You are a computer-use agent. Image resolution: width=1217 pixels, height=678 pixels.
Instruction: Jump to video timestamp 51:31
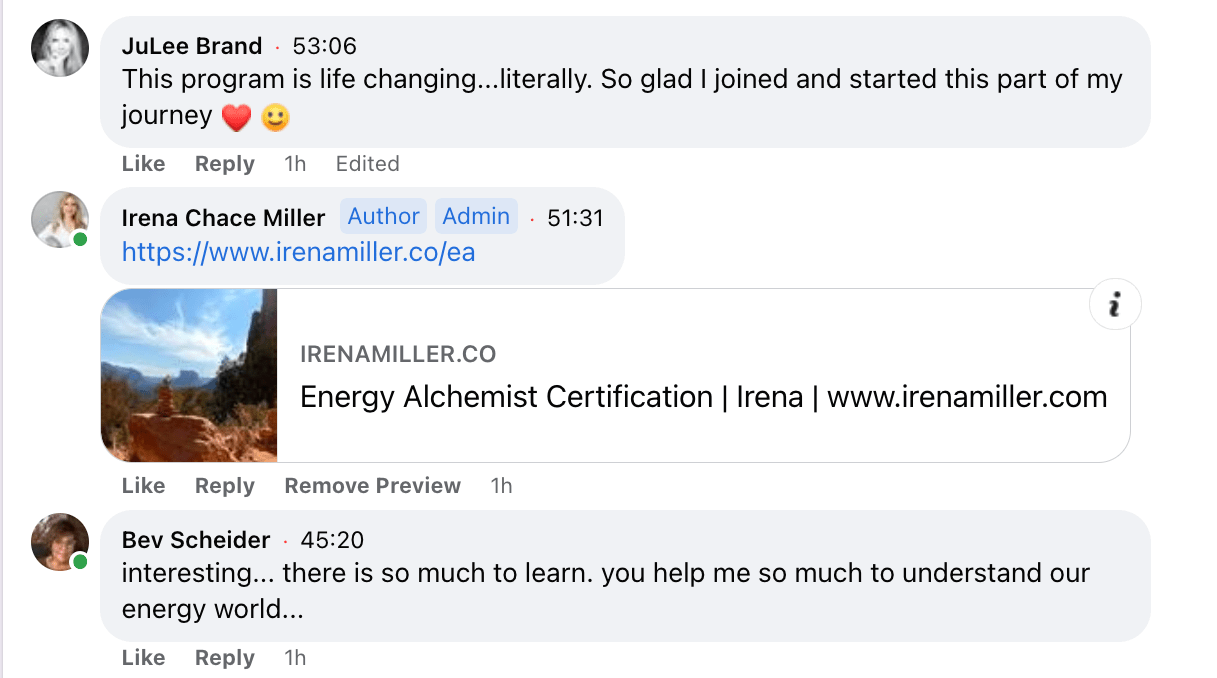pyautogui.click(x=575, y=218)
